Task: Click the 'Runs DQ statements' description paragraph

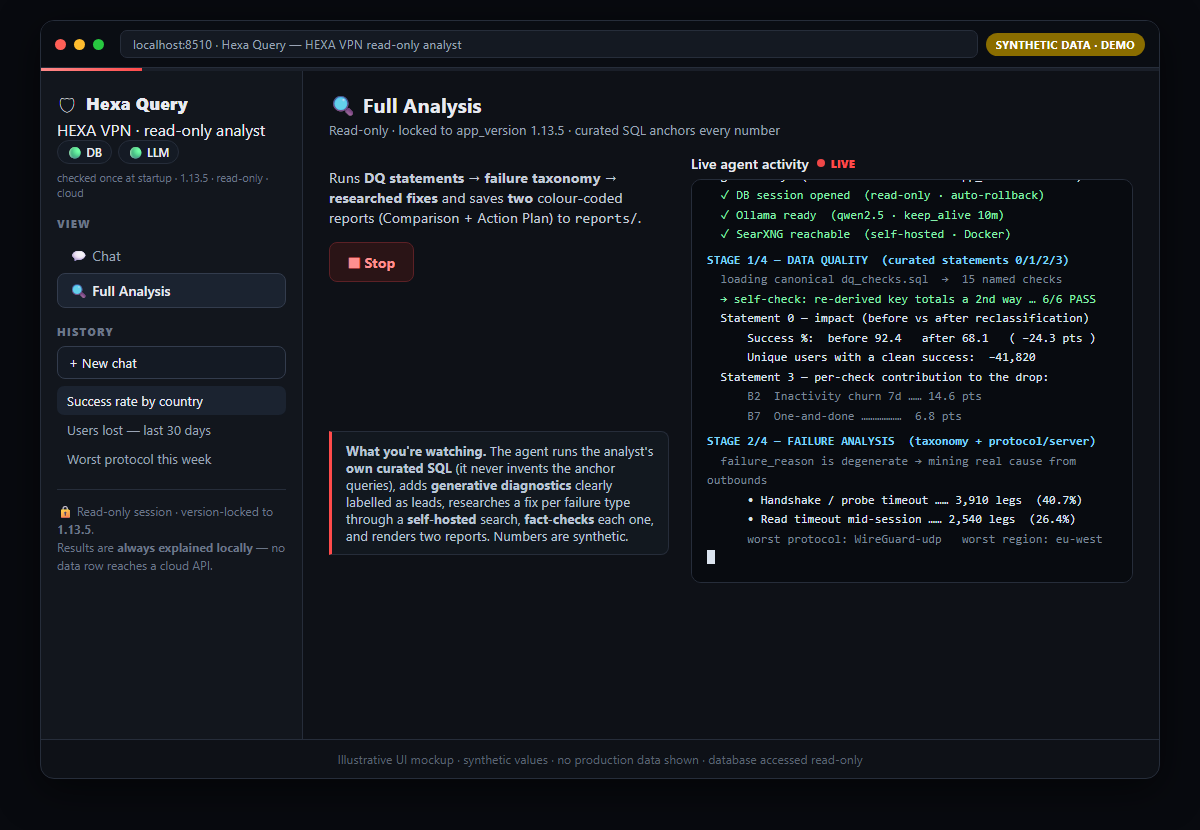Action: tap(485, 198)
